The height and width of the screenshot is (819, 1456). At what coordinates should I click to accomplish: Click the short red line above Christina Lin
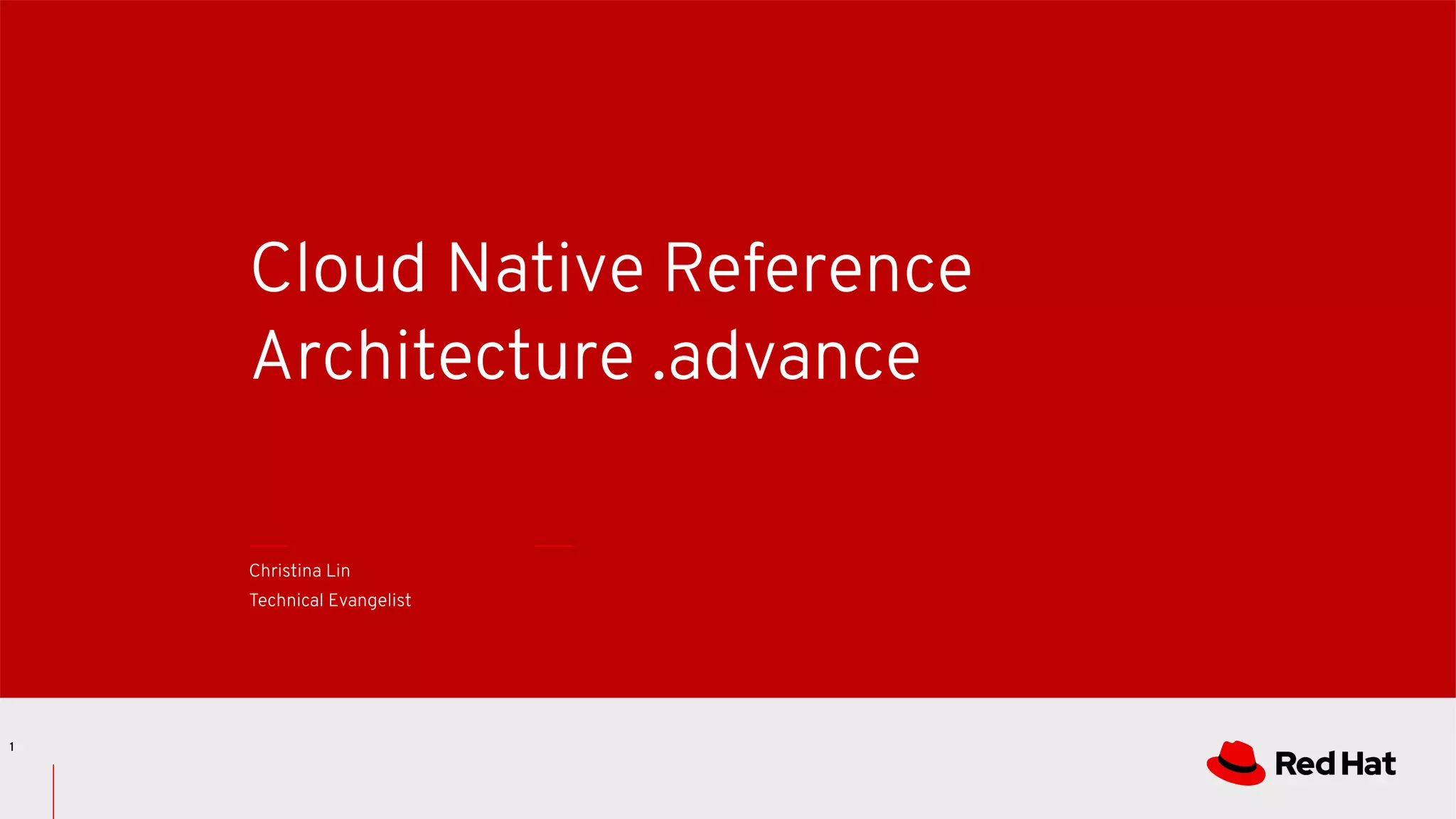pos(269,545)
